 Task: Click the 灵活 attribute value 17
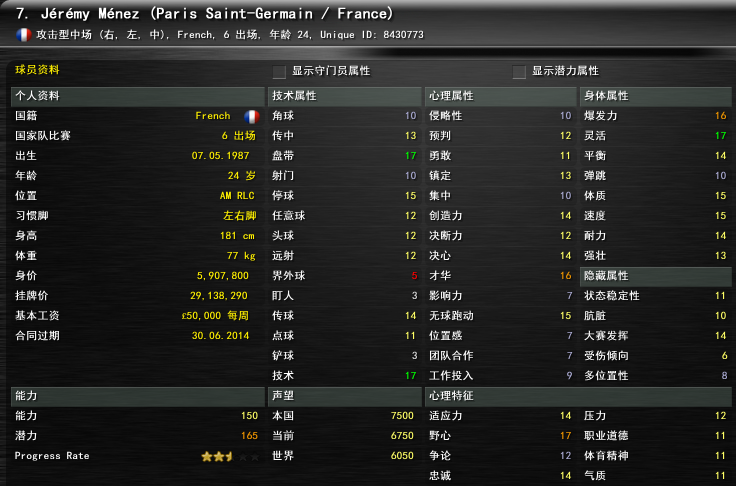click(x=721, y=136)
